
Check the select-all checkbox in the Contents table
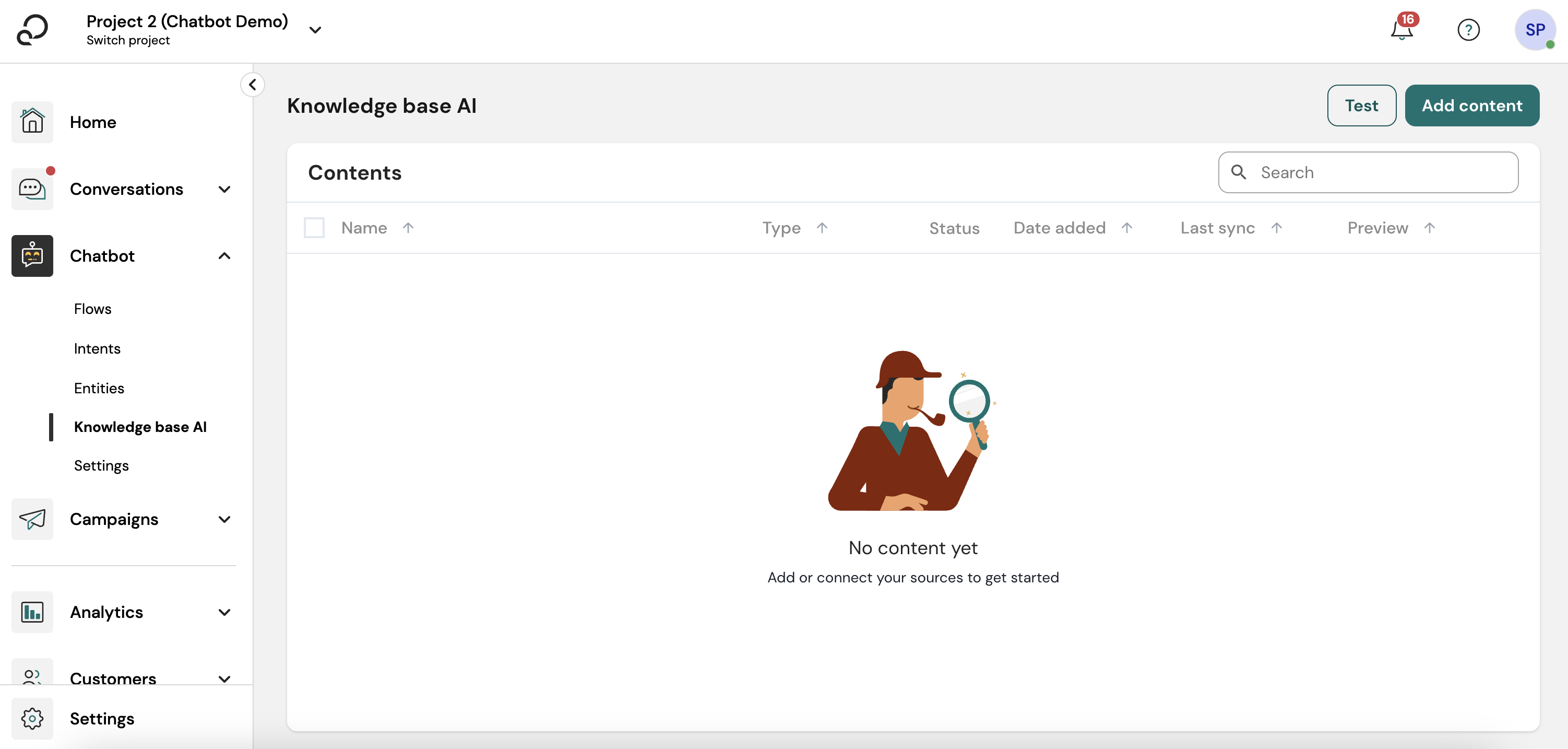point(314,227)
